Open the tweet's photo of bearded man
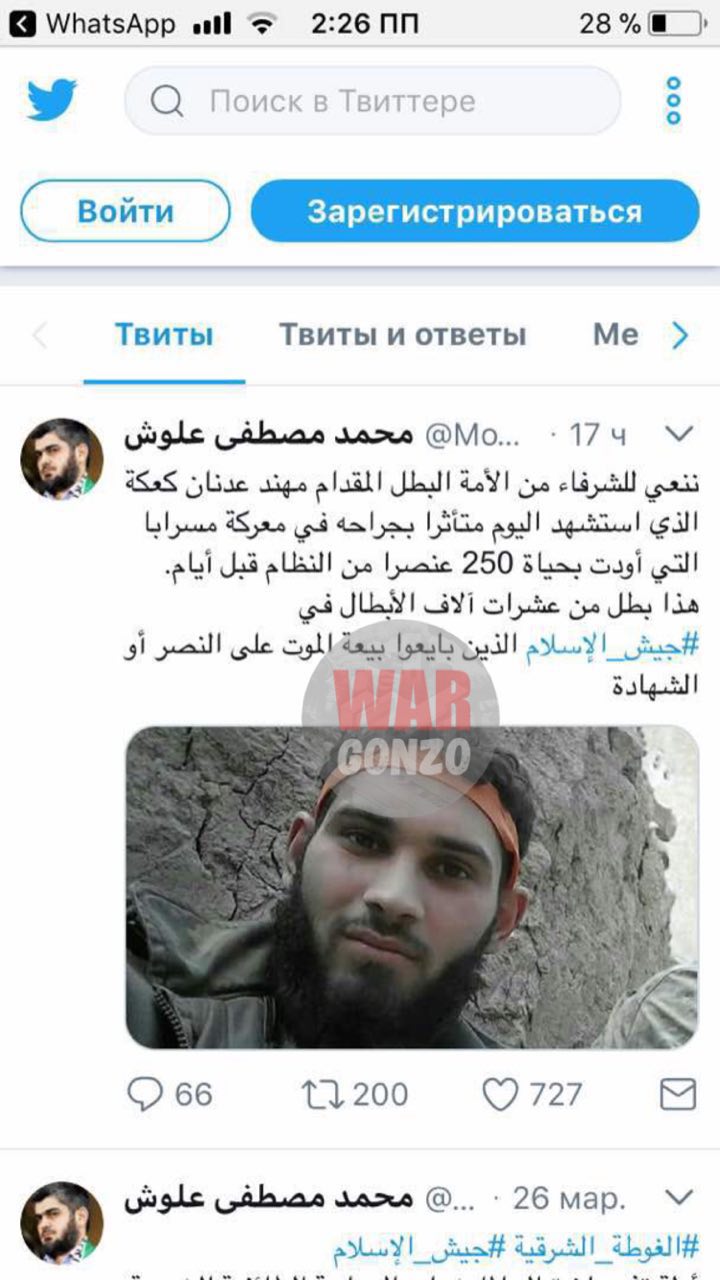The width and height of the screenshot is (720, 1280). pyautogui.click(x=412, y=887)
